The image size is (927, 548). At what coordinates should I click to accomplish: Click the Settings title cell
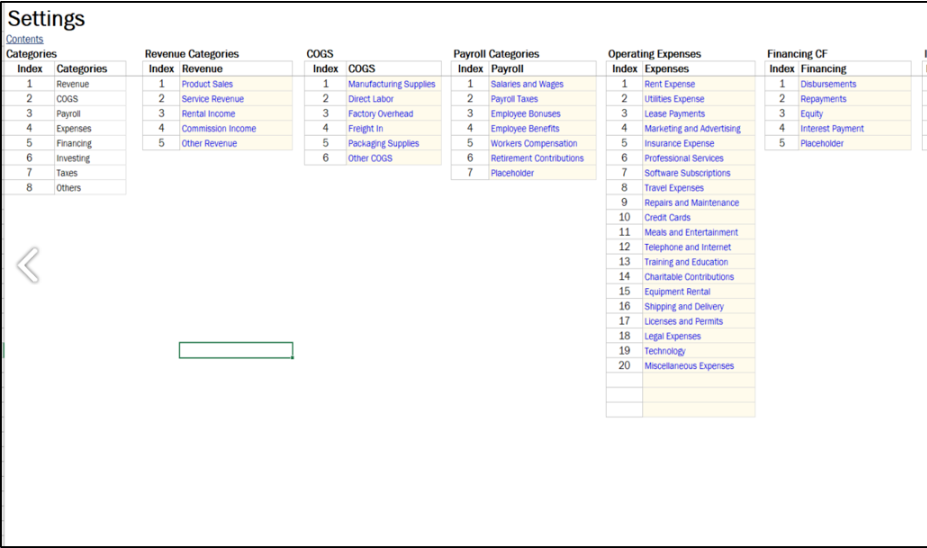click(47, 19)
